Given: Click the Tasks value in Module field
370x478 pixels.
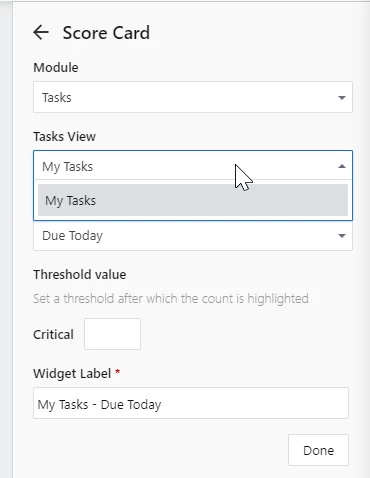Looking at the screenshot, I should (x=57, y=98).
